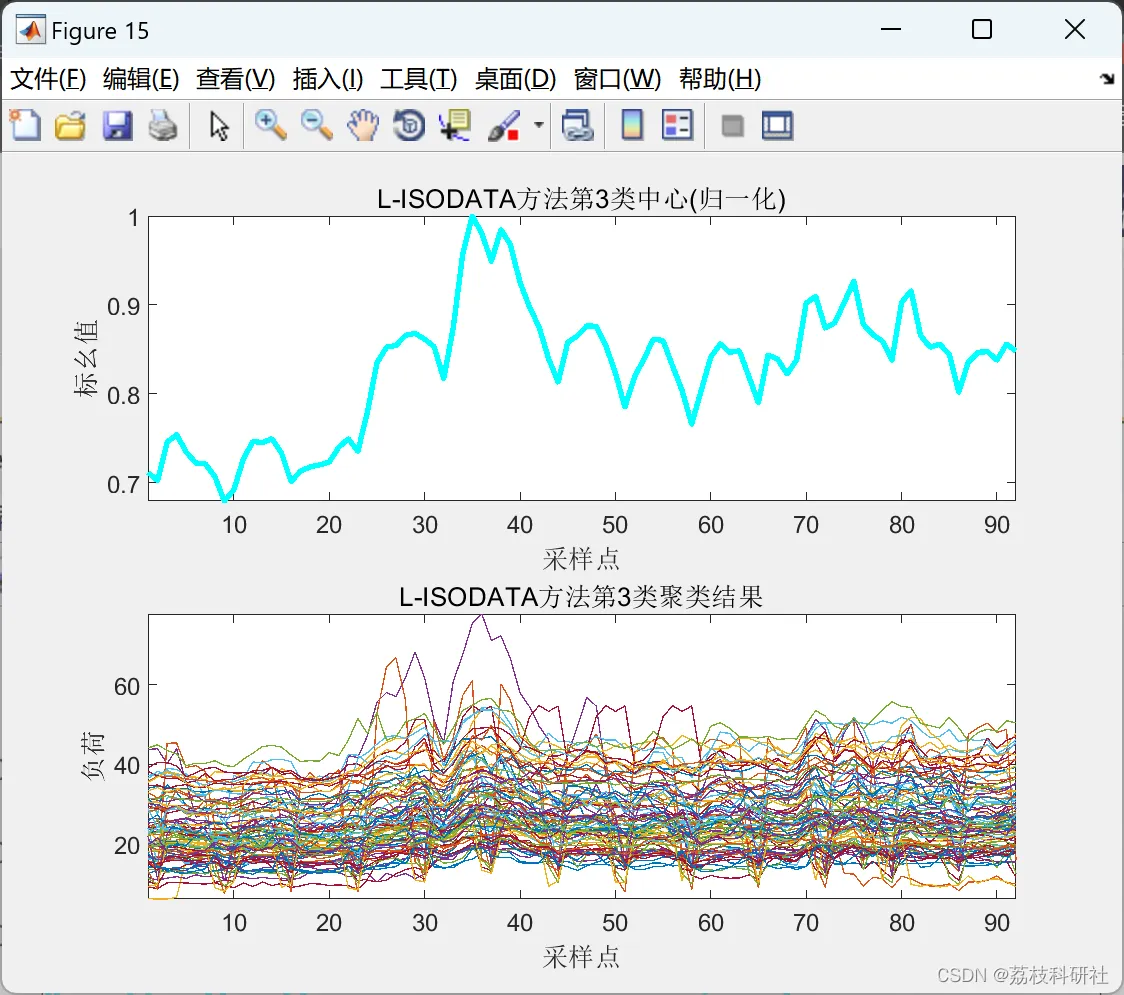
Task: Select the Edit Plot arrow tool
Action: click(219, 126)
